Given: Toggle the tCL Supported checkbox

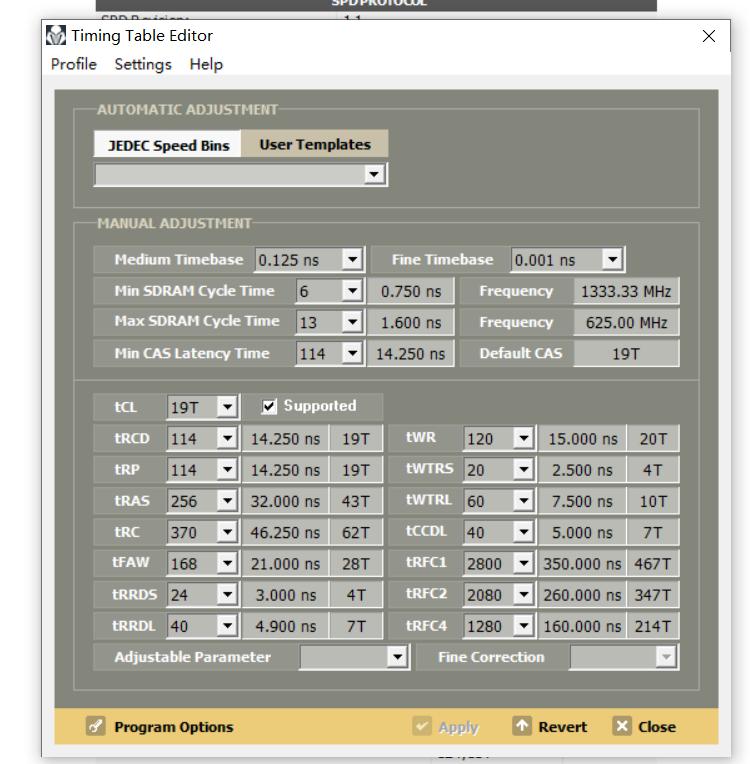Looking at the screenshot, I should coord(269,406).
